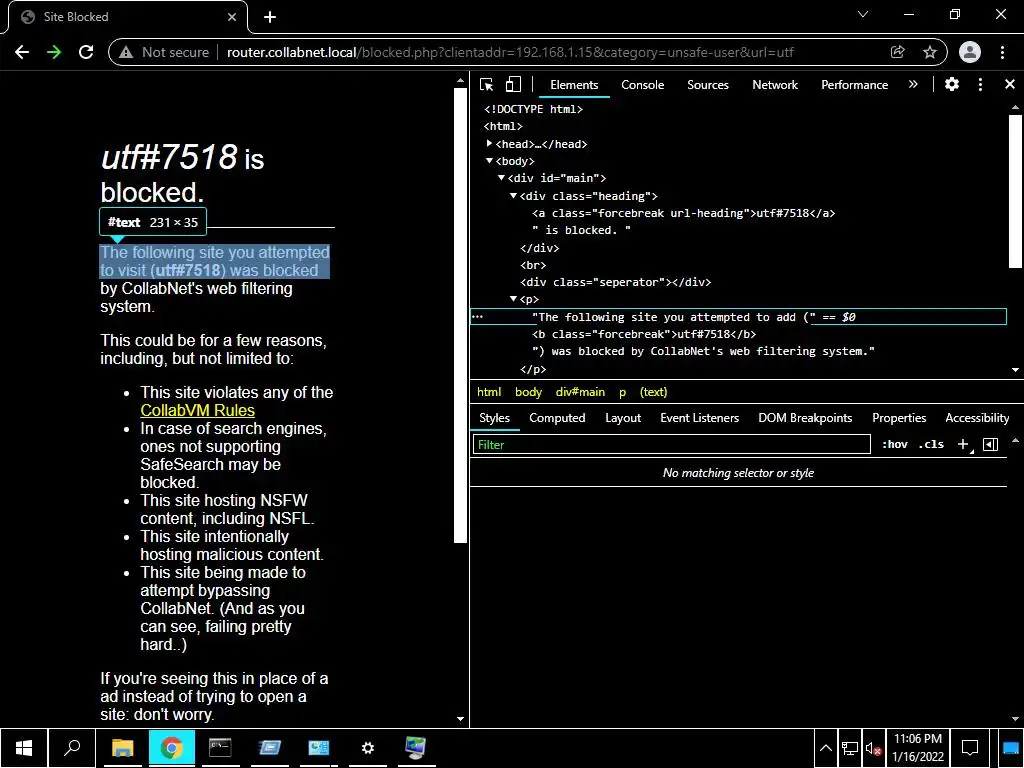Go forward in browser history
Image resolution: width=1024 pixels, height=768 pixels.
pyautogui.click(x=54, y=52)
